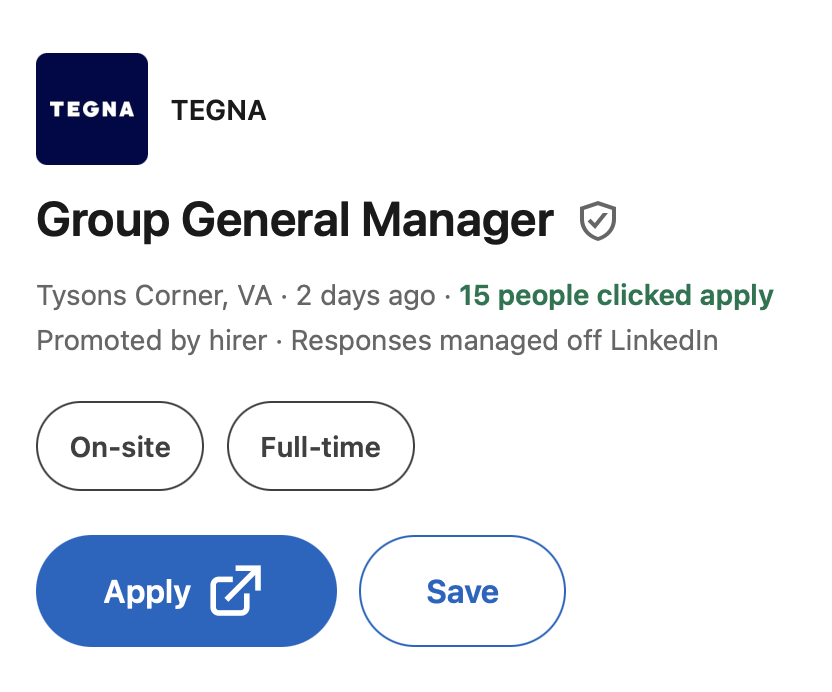The height and width of the screenshot is (692, 832).
Task: Click the Tysons Corner, VA location text
Action: [154, 296]
